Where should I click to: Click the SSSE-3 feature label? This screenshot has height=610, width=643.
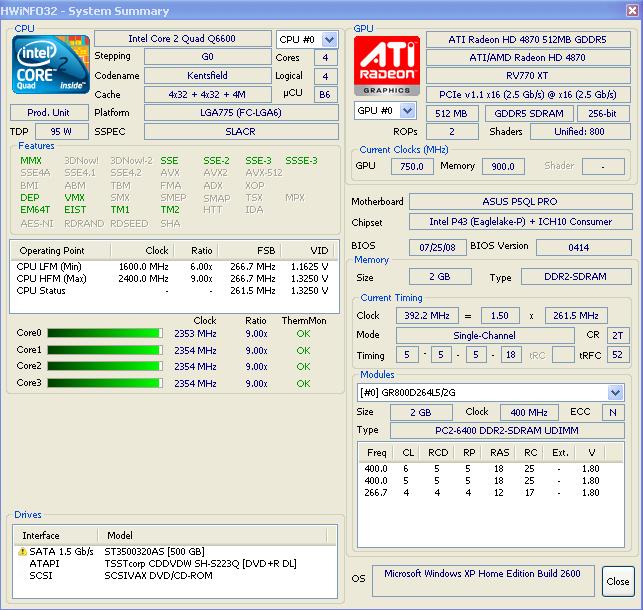301,161
